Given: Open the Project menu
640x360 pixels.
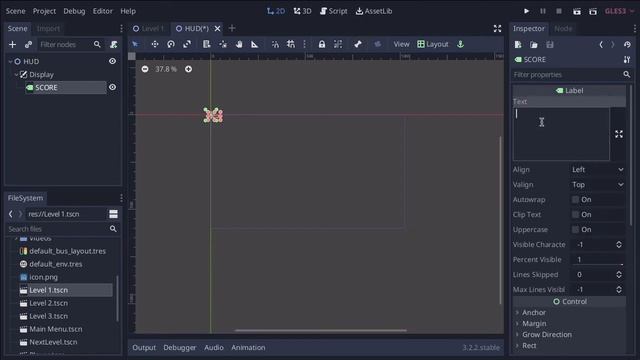Looking at the screenshot, I should [44, 11].
